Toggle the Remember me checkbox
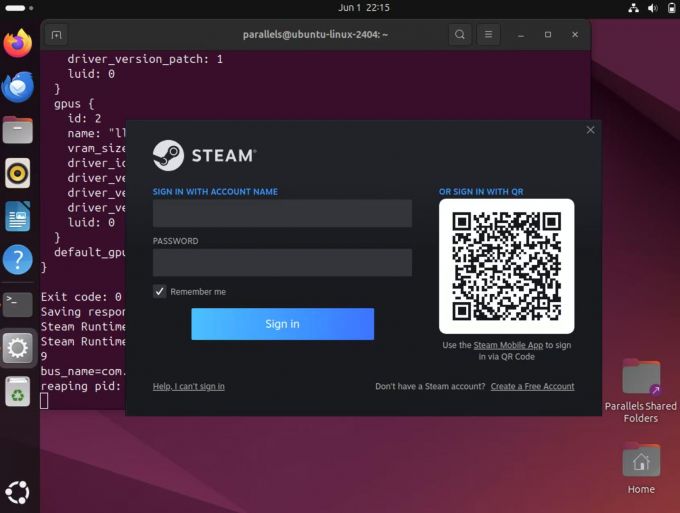 tap(160, 291)
